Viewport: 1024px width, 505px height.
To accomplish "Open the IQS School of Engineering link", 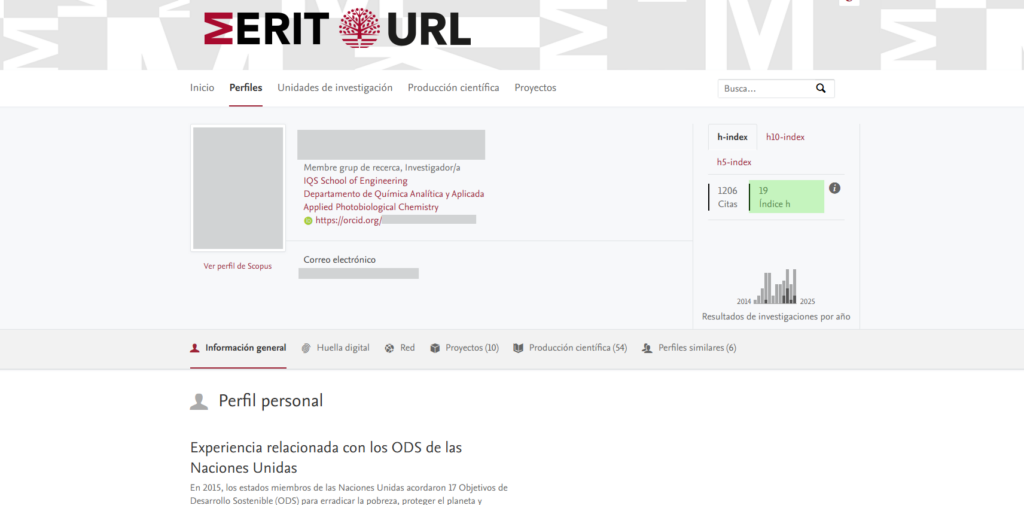I will click(x=355, y=181).
